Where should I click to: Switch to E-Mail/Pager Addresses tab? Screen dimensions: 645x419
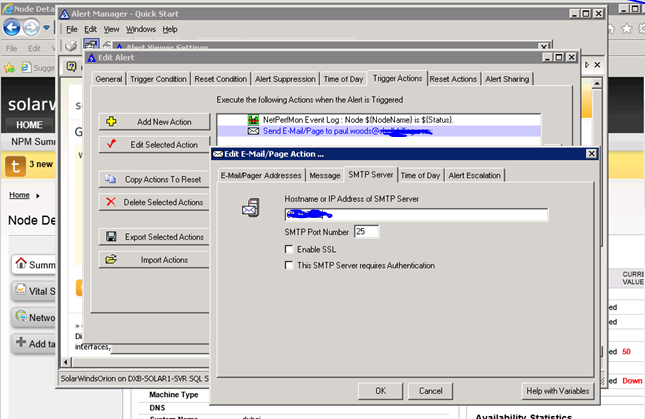coord(261,176)
